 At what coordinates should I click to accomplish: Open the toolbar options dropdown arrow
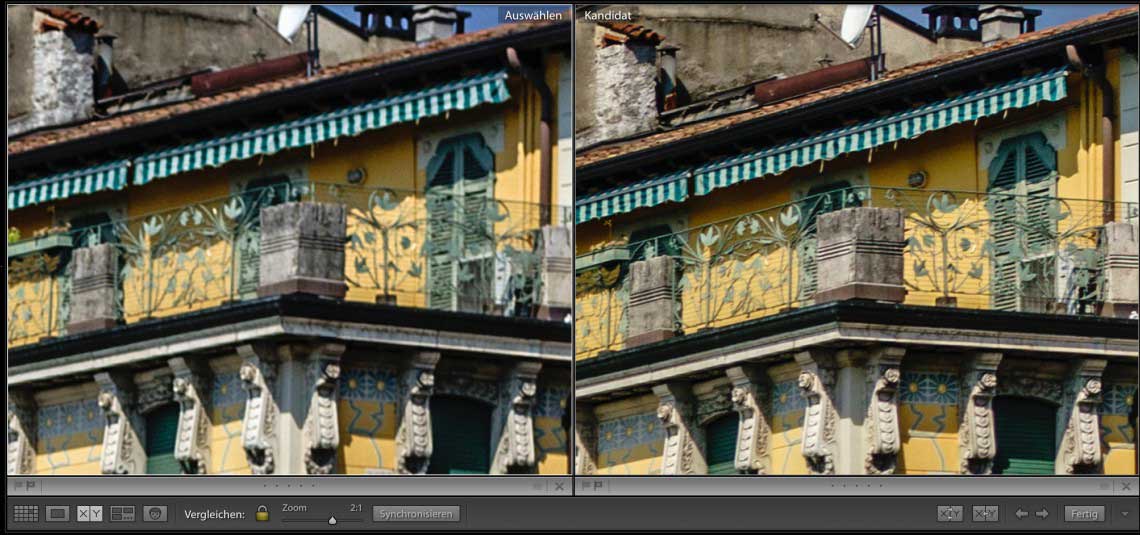(1125, 514)
